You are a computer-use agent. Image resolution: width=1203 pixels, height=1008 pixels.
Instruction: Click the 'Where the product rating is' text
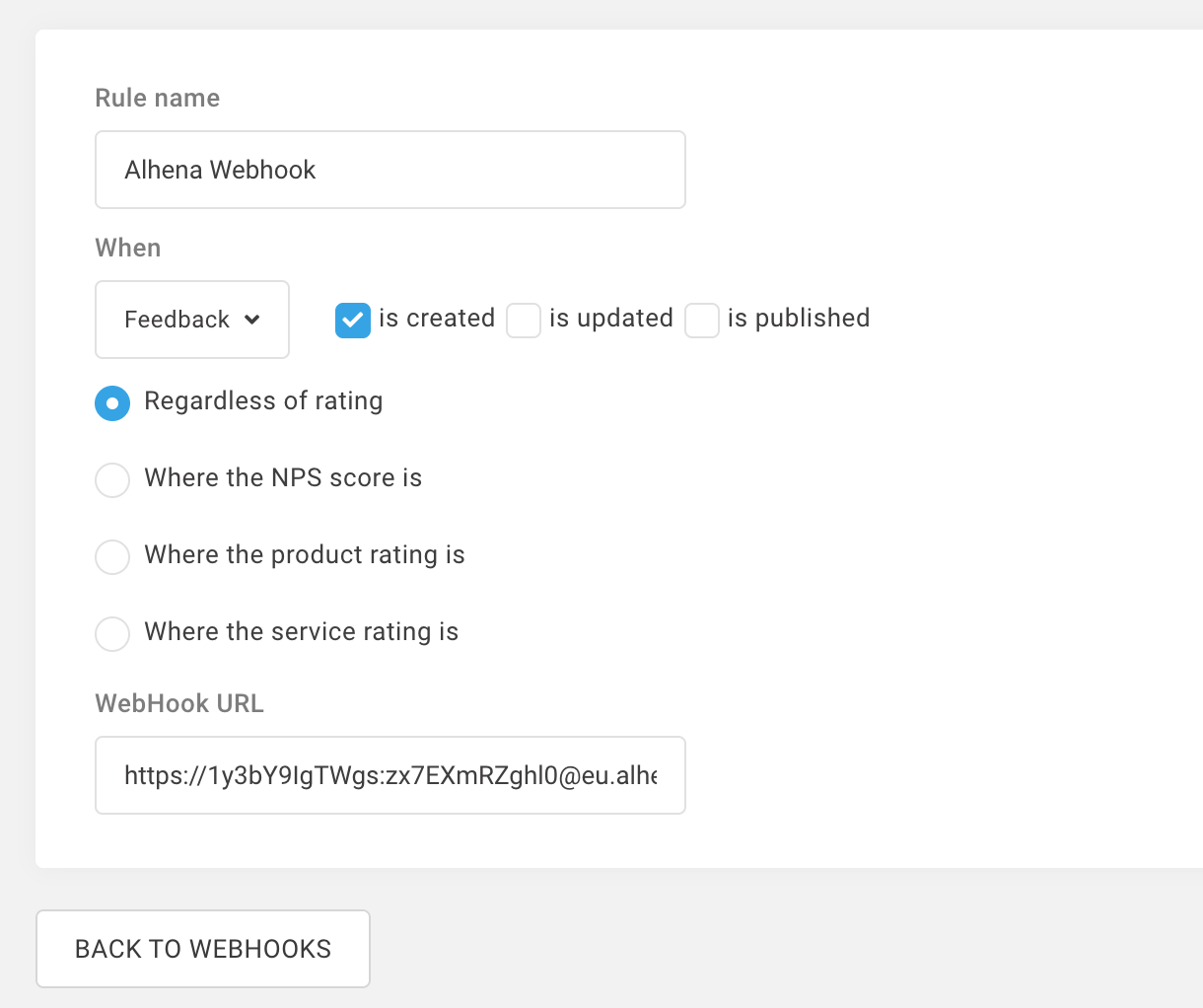305,555
